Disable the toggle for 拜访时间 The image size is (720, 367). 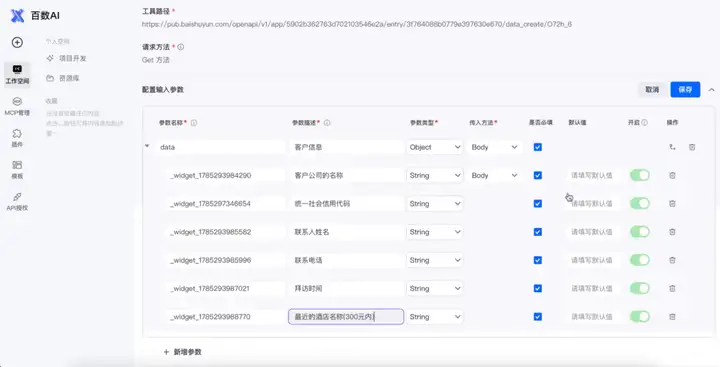[x=640, y=288]
